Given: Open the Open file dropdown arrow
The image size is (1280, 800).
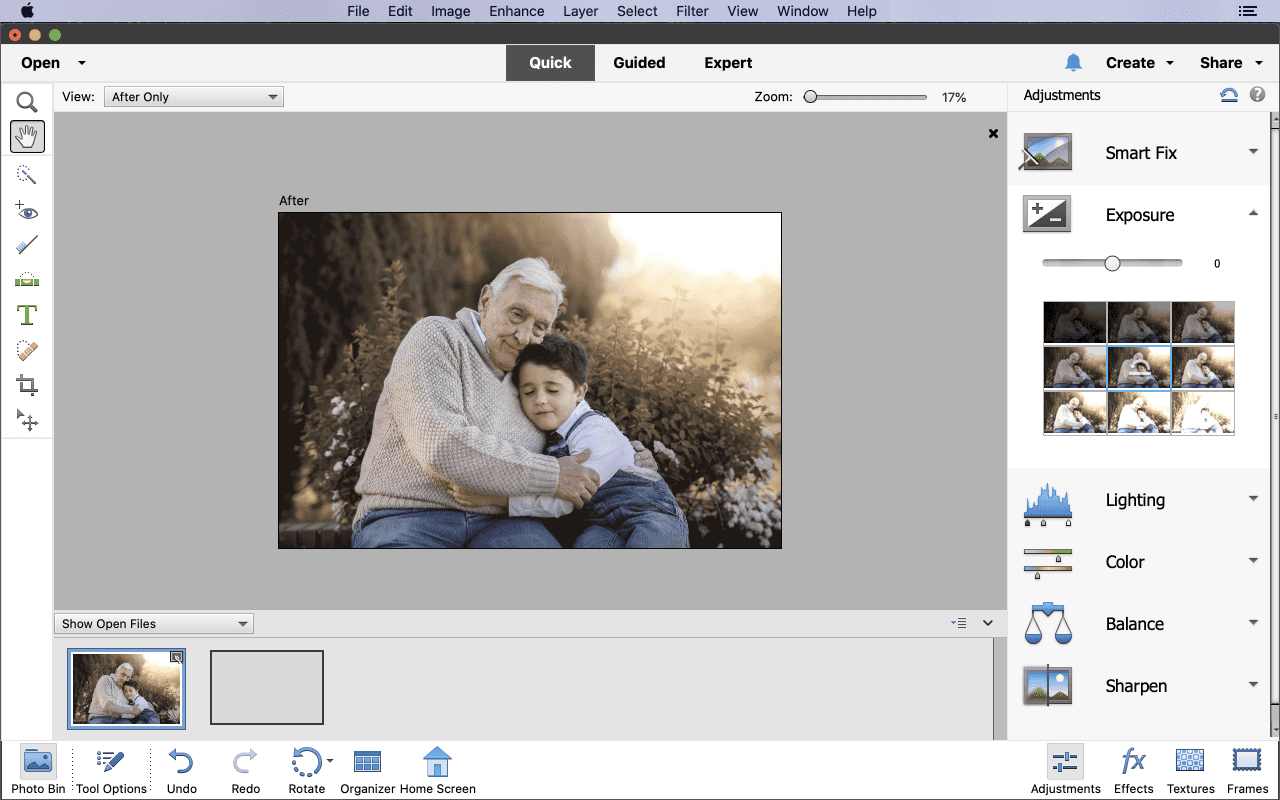Looking at the screenshot, I should 82,63.
